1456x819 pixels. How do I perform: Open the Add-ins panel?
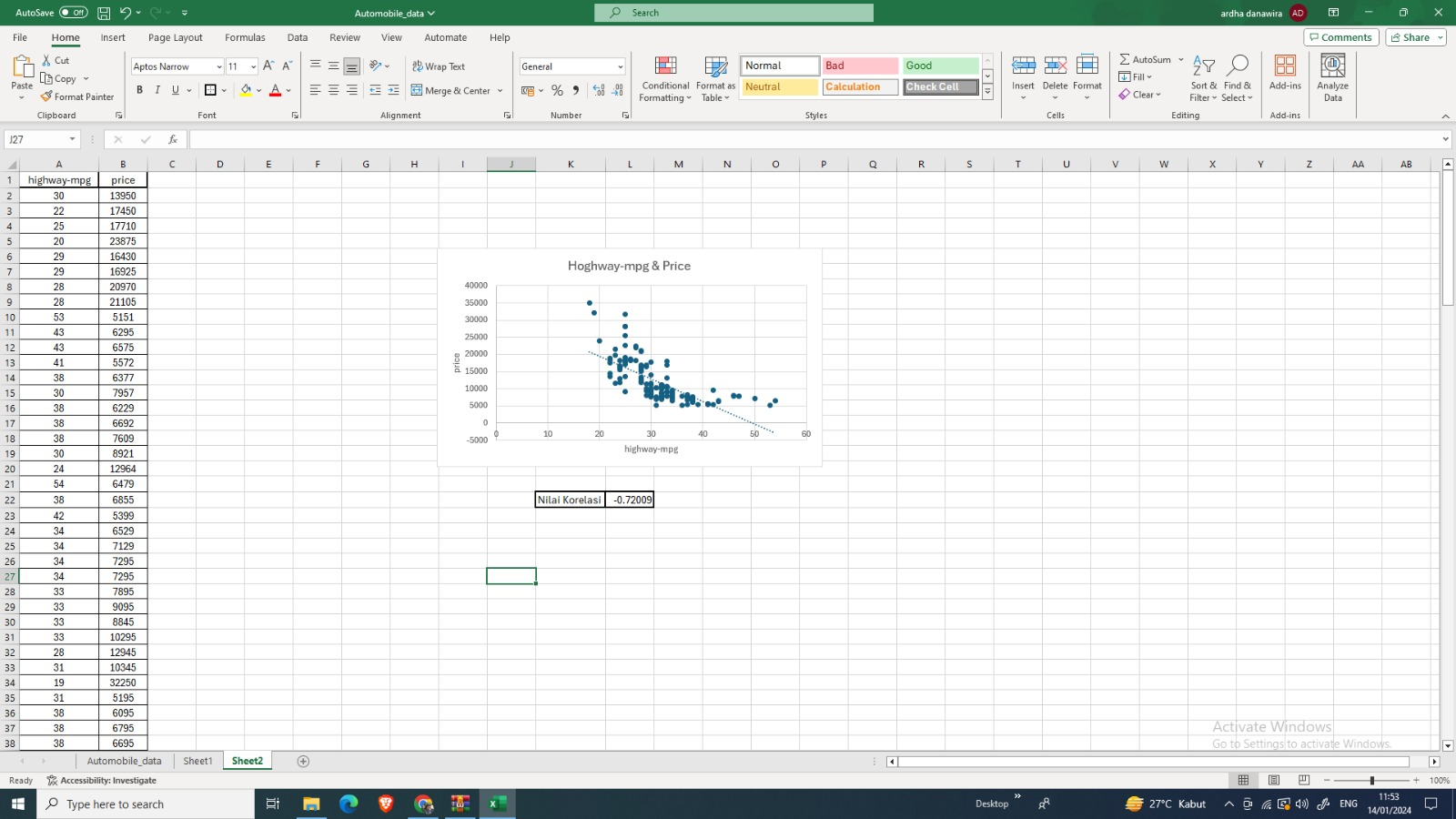click(1285, 73)
